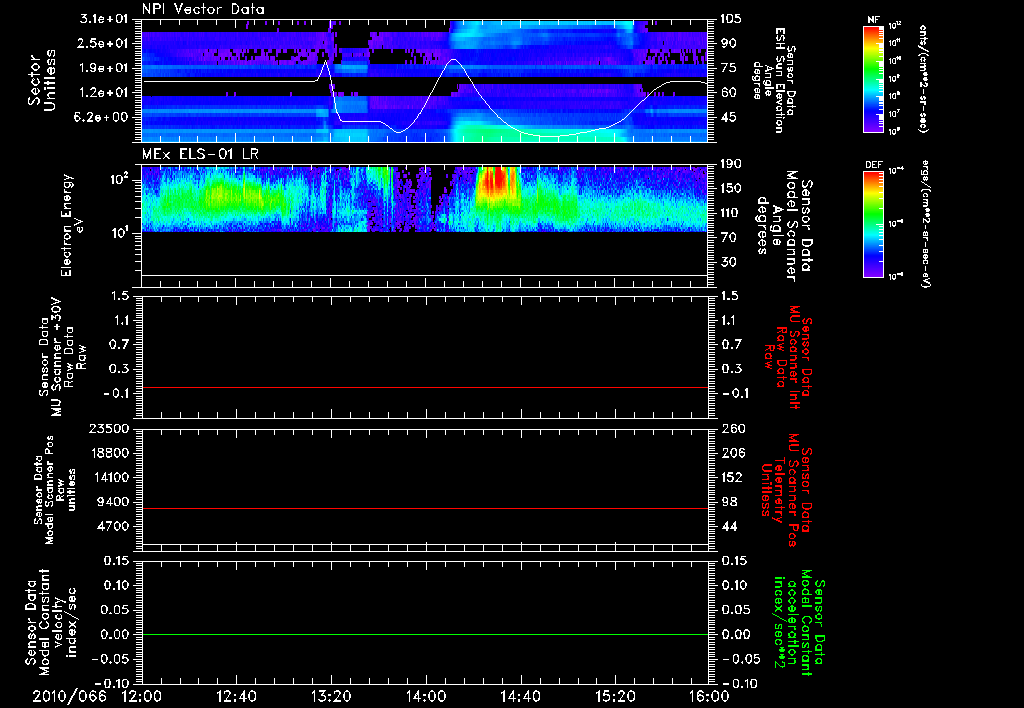Click the green line in velocity panel

pyautogui.click(x=425, y=634)
